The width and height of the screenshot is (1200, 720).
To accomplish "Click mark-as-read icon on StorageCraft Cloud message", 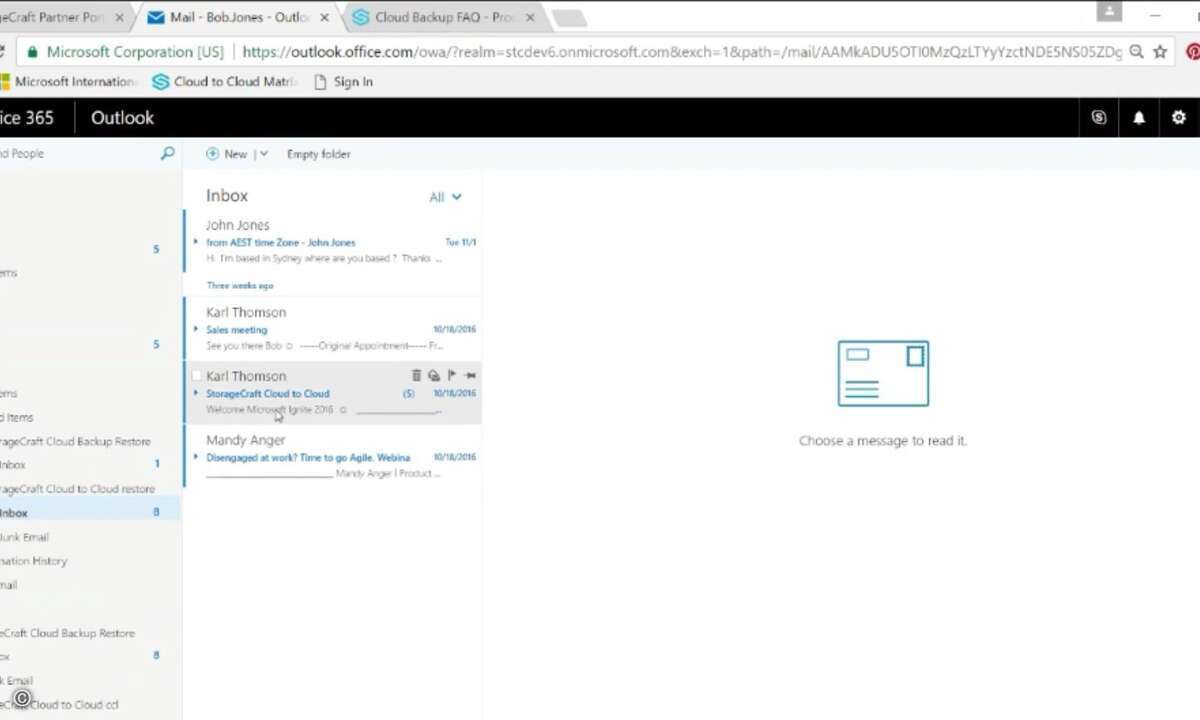I will (434, 375).
